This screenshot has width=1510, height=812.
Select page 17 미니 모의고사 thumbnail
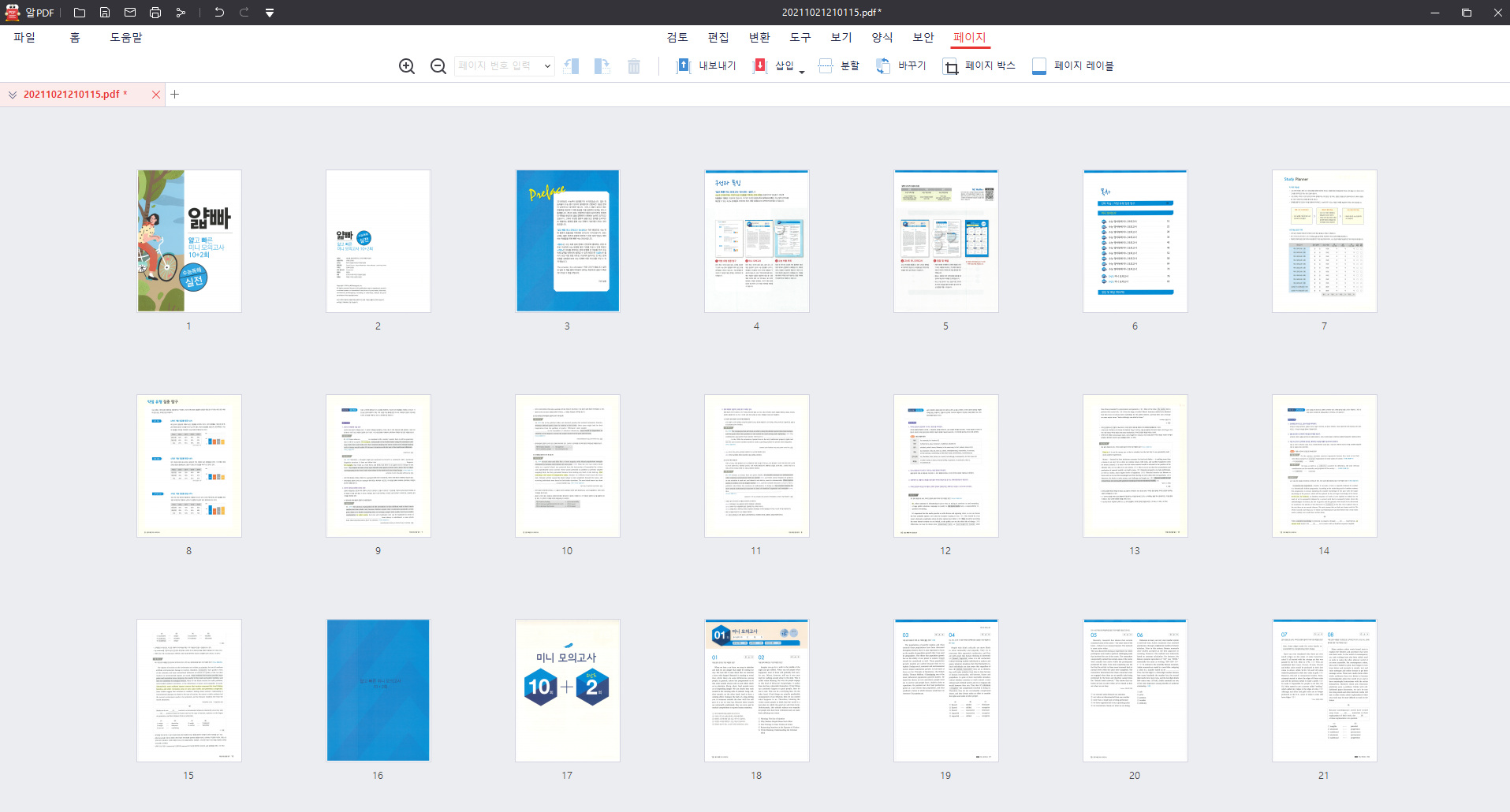568,691
